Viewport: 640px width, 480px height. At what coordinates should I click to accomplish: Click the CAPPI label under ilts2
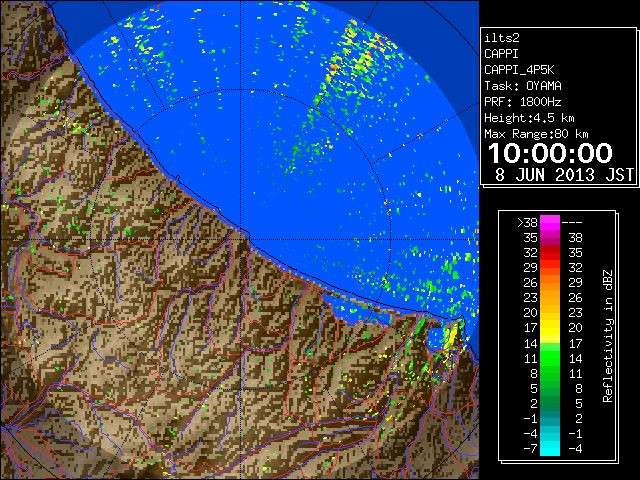point(501,54)
